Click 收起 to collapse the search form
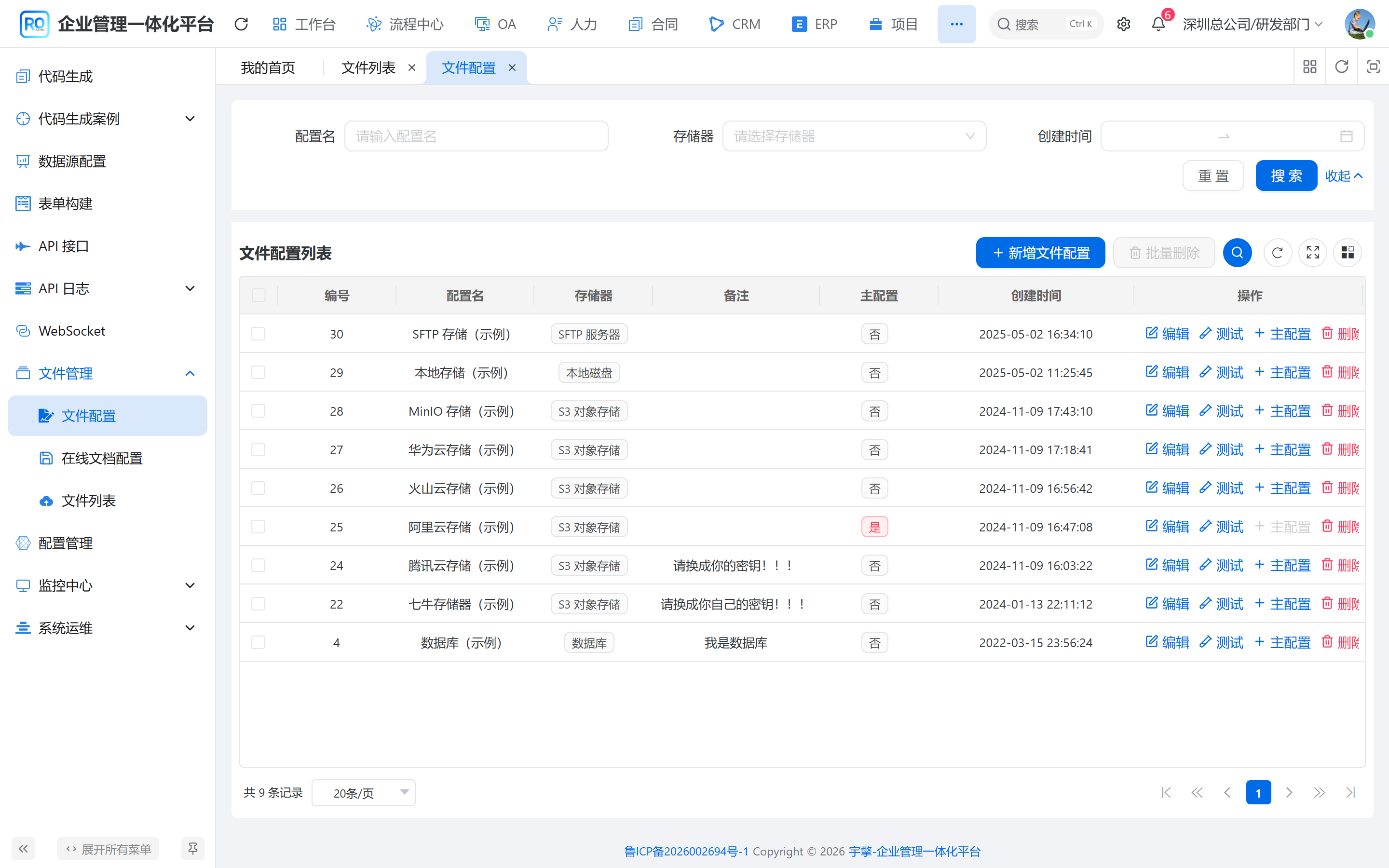The image size is (1389, 868). [x=1344, y=176]
